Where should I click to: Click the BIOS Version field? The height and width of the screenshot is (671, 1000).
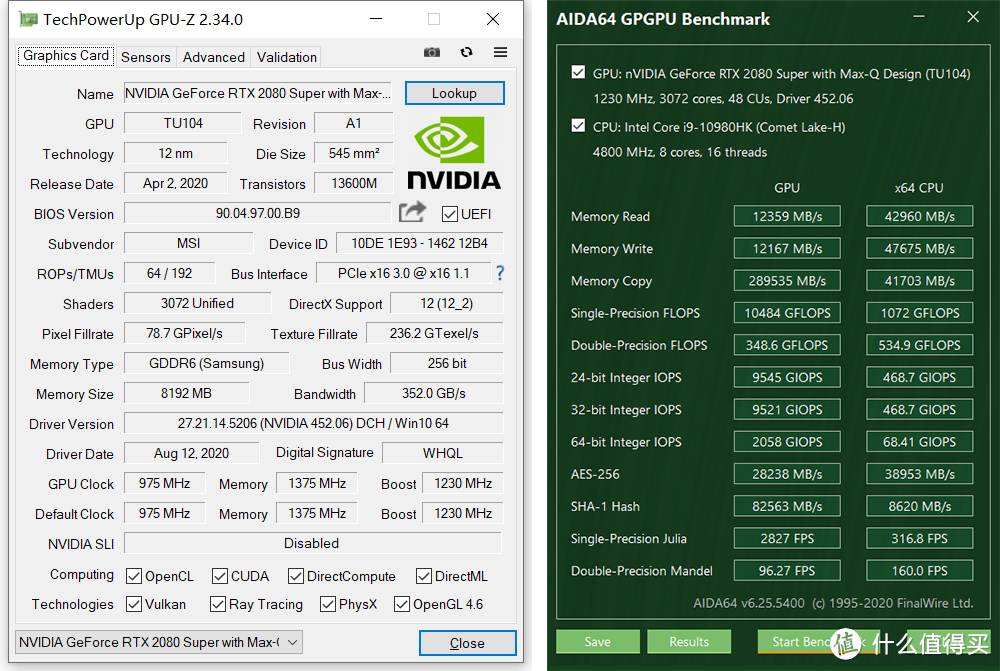coord(258,213)
